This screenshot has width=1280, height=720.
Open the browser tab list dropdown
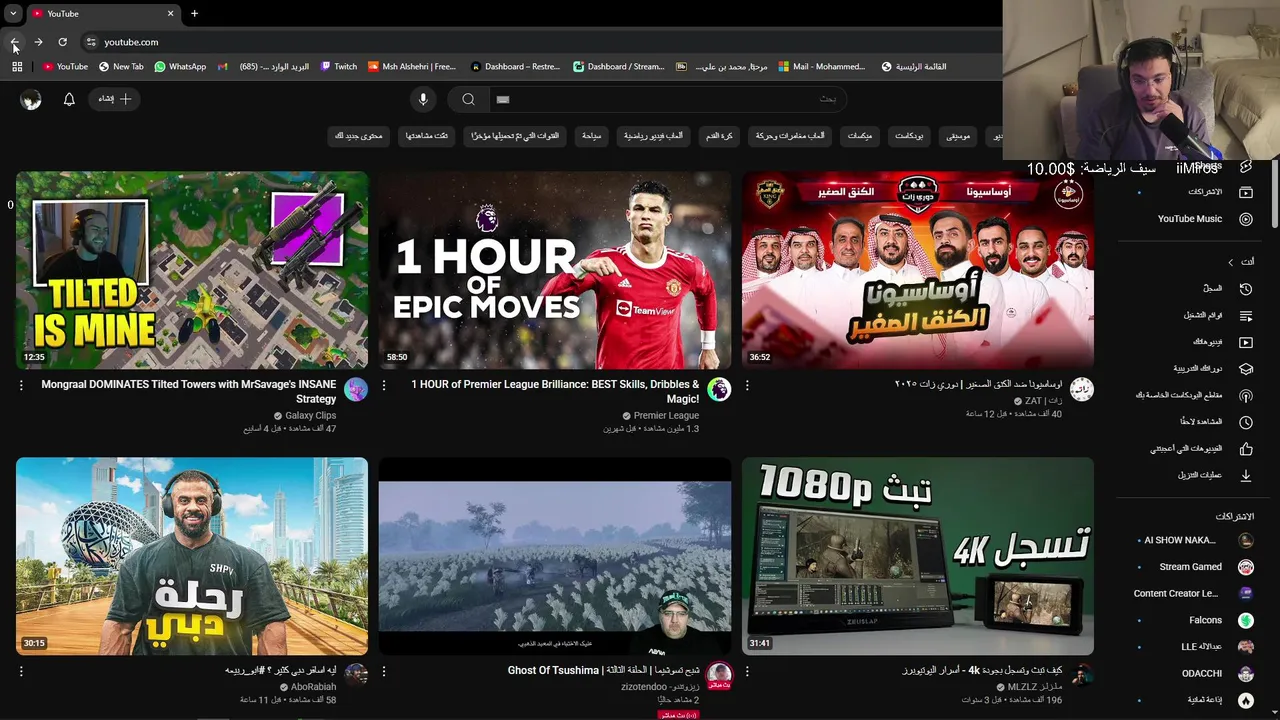tap(13, 13)
